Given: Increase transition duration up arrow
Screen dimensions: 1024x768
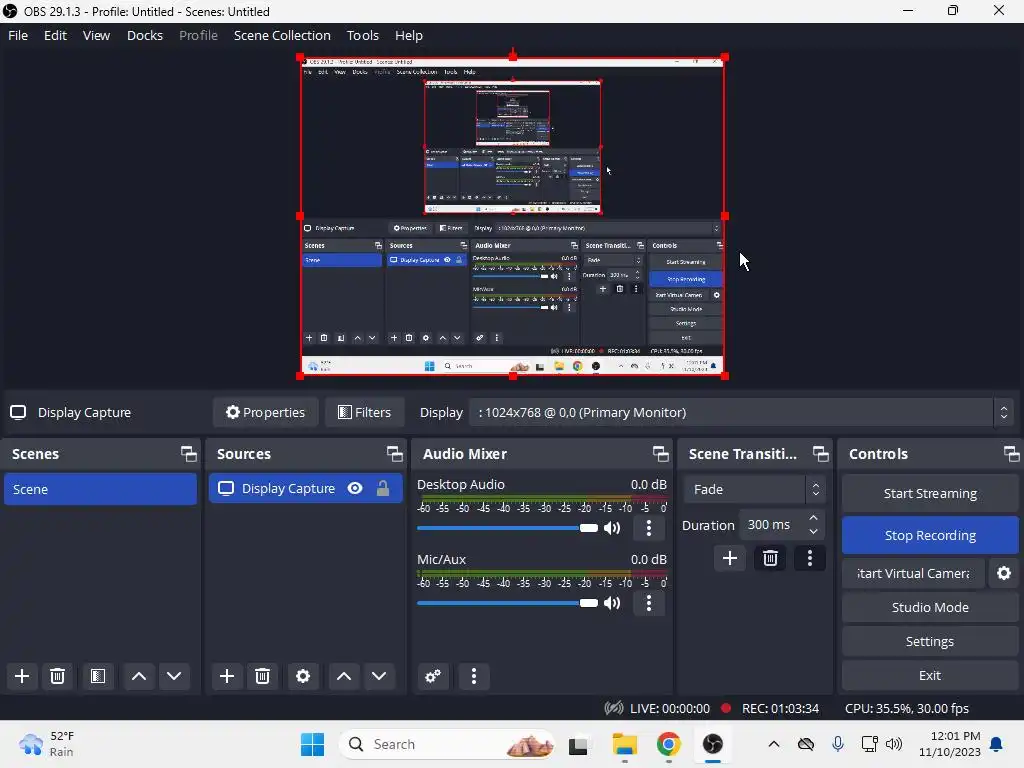Looking at the screenshot, I should point(813,518).
